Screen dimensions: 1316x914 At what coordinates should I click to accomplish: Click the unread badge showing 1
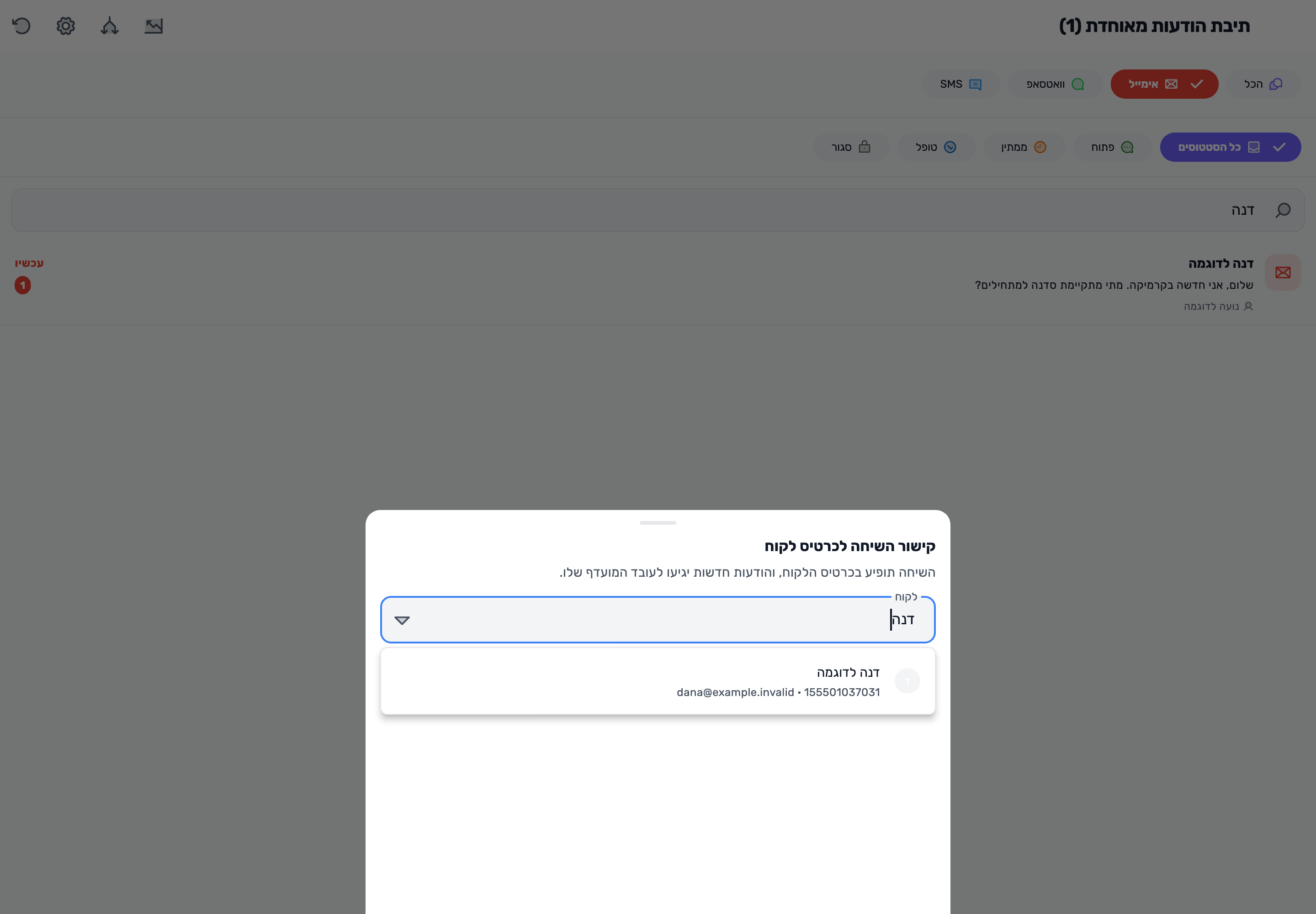click(x=23, y=285)
